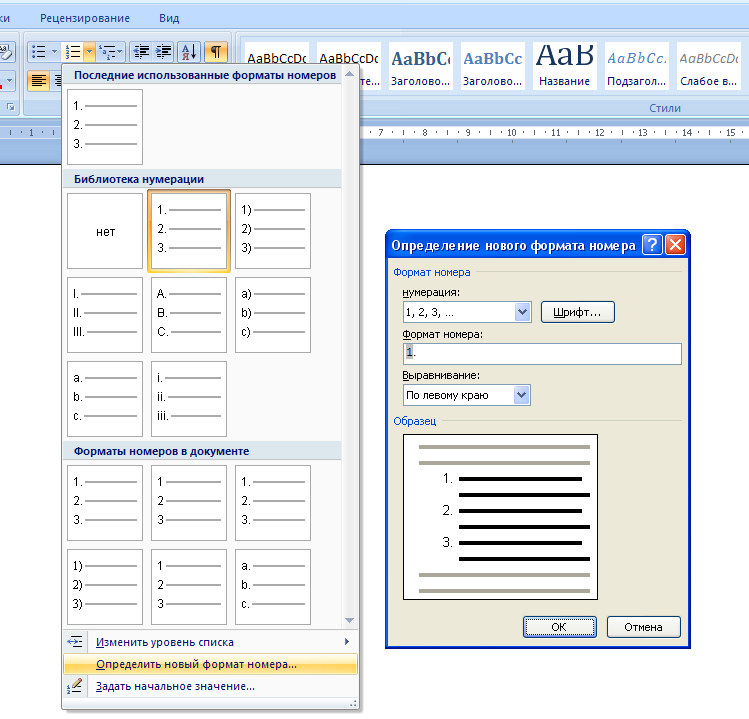This screenshot has height=719, width=749.
Task: Open the Вид ribbon tab
Action: pyautogui.click(x=169, y=18)
